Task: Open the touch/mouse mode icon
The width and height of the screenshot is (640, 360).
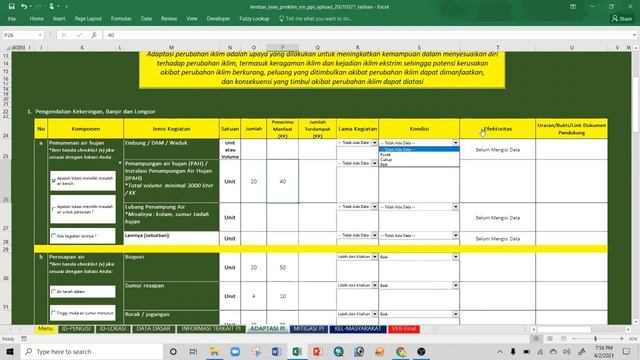Action: 51,7
